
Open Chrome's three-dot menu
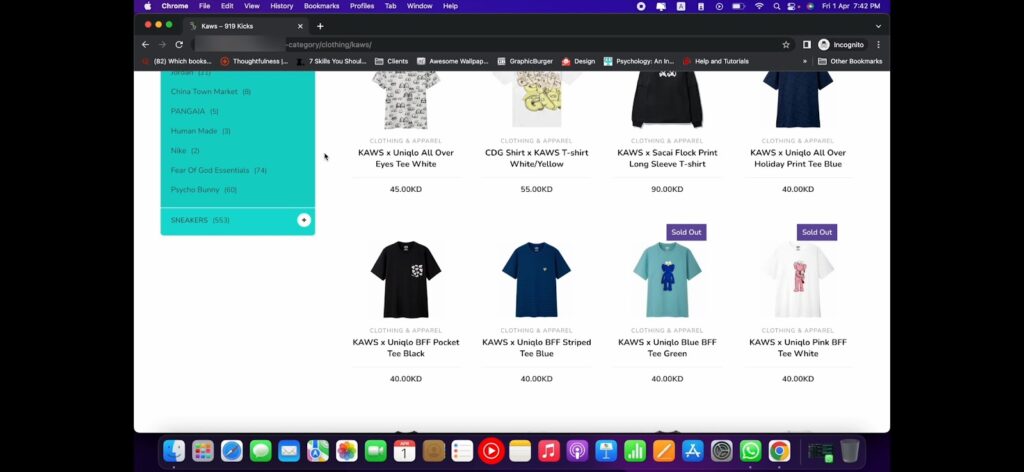(x=878, y=44)
